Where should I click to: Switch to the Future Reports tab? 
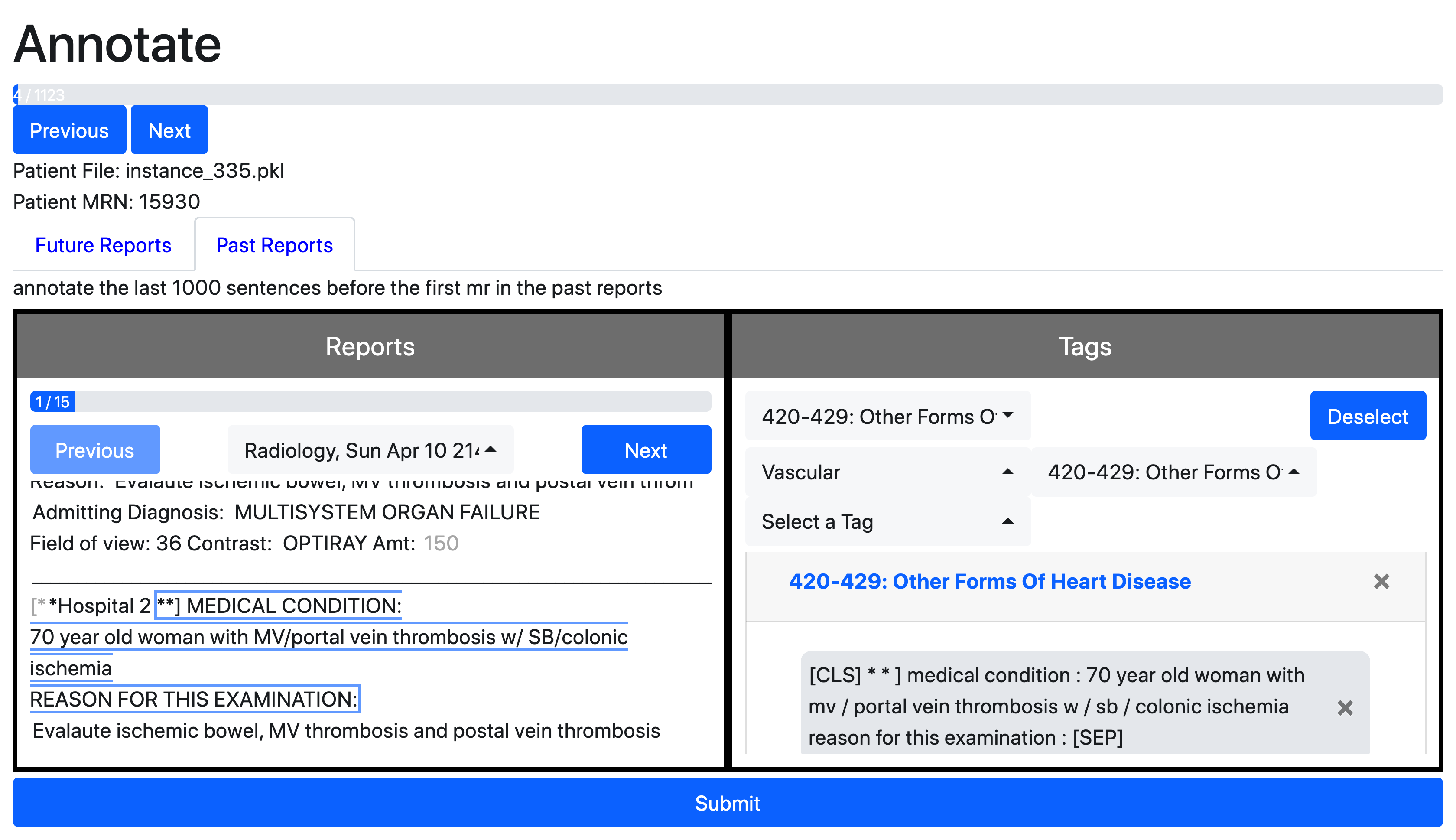[103, 245]
